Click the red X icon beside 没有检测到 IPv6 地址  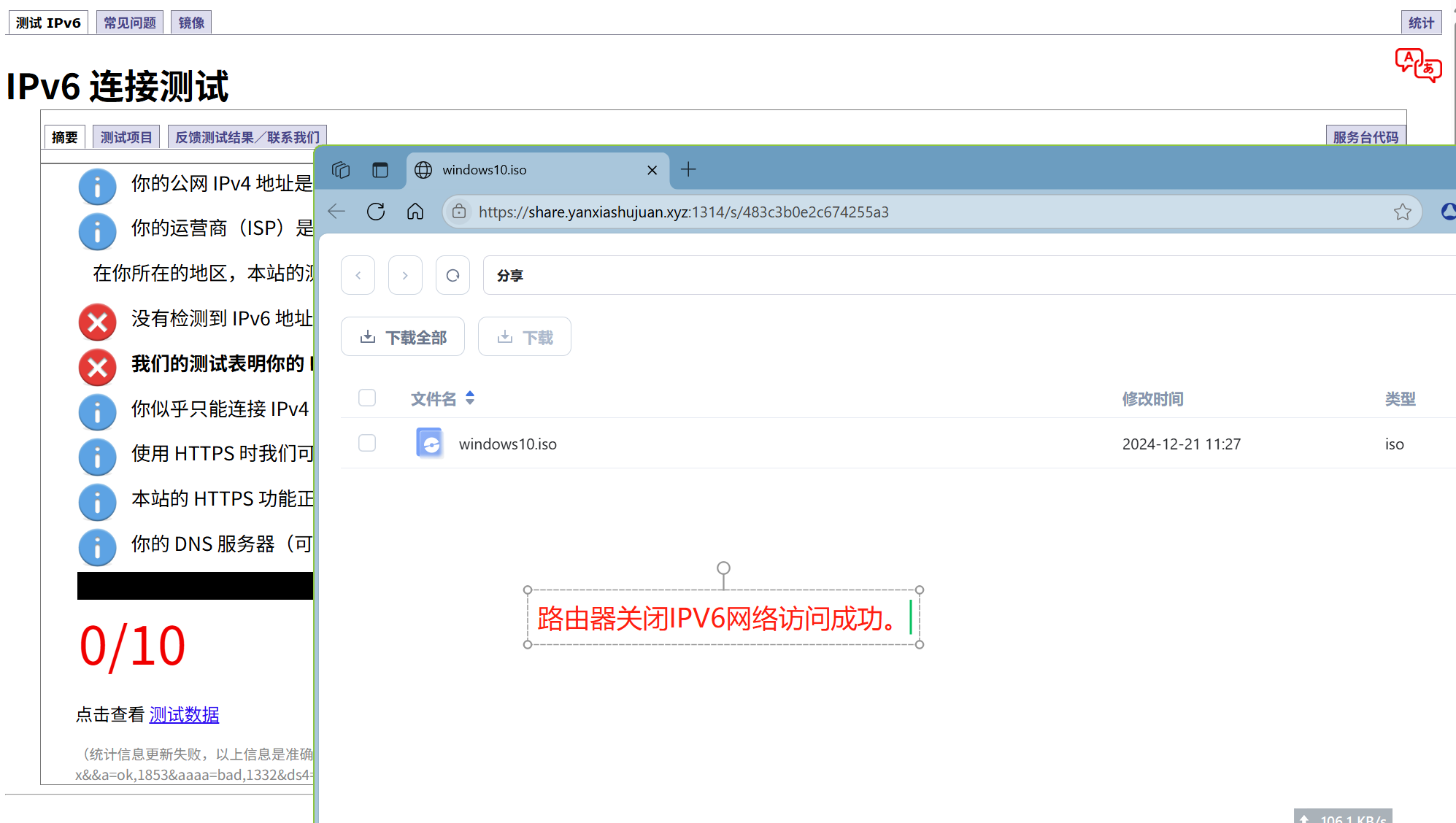pos(97,322)
